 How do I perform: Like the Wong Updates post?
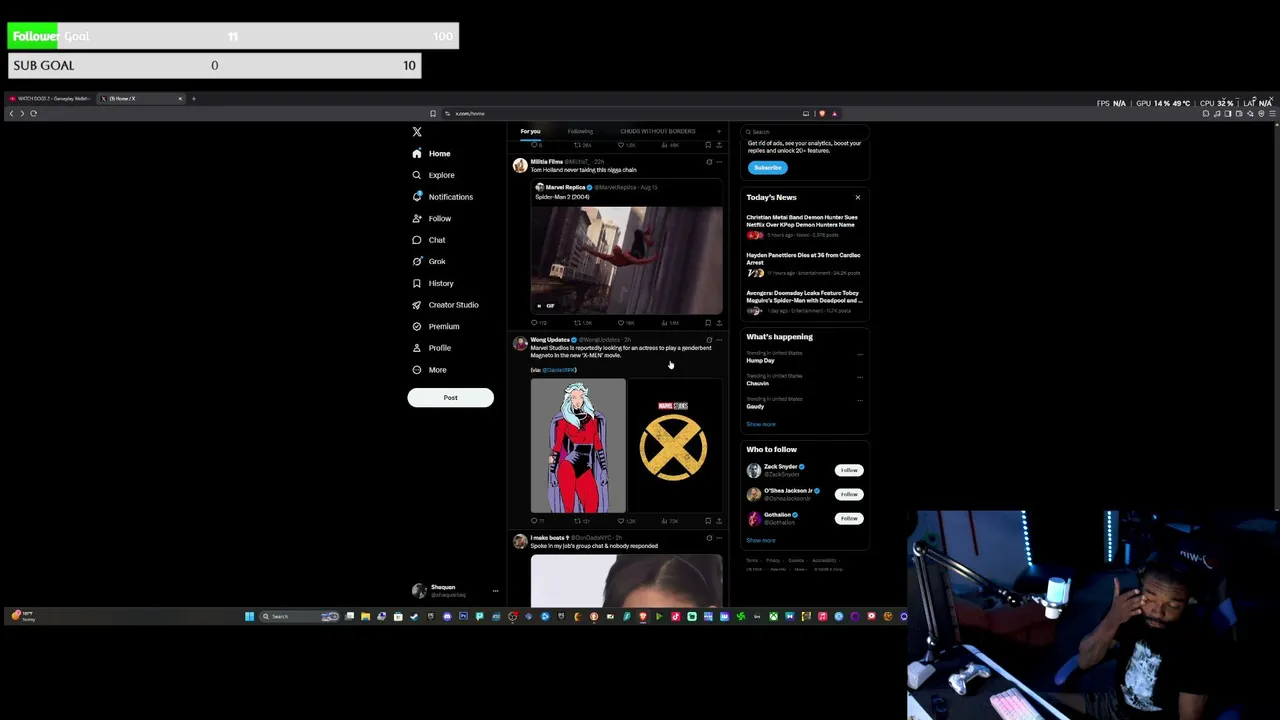click(x=625, y=521)
